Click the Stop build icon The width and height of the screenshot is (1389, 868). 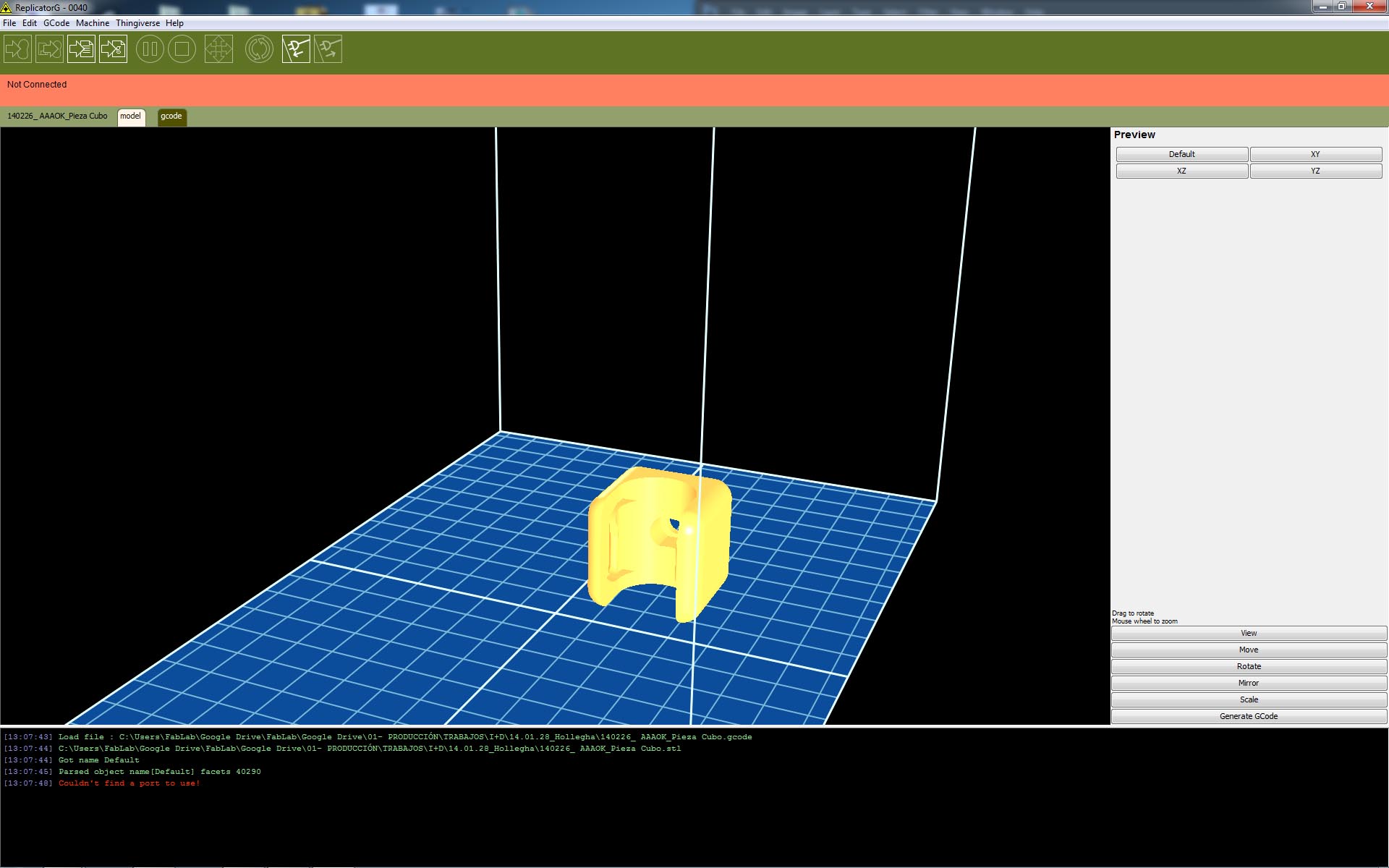(x=182, y=49)
